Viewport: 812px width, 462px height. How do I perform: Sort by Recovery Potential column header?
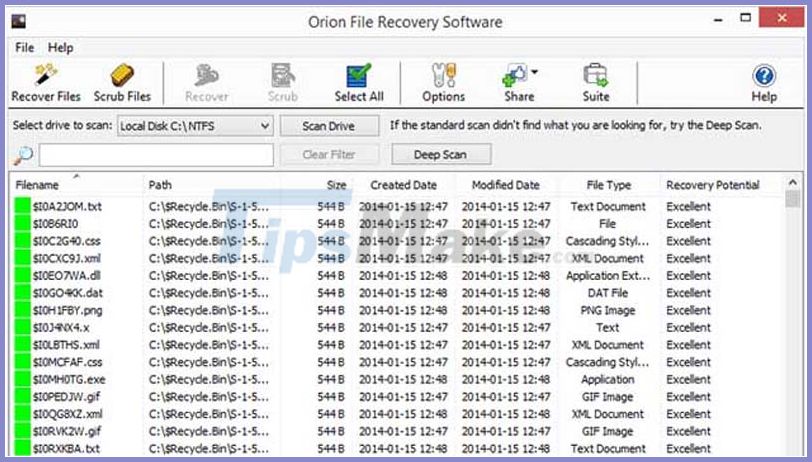713,185
